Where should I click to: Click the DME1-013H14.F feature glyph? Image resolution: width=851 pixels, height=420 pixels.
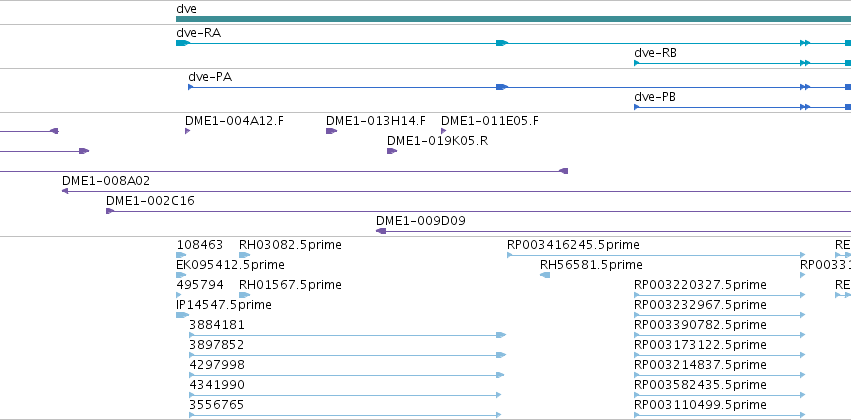click(331, 131)
